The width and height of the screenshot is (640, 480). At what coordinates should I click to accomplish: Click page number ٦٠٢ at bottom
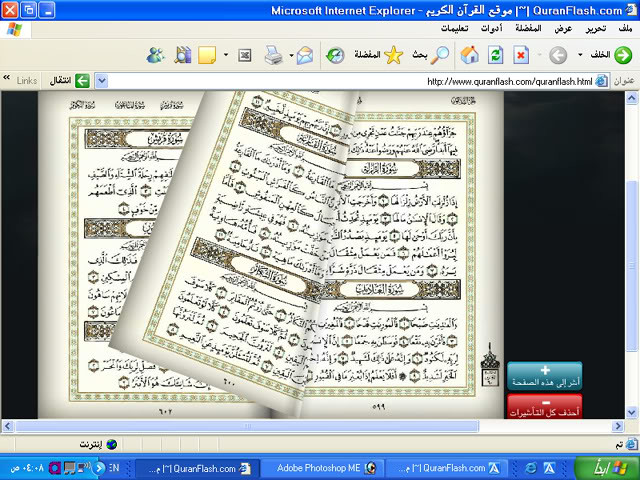point(165,411)
